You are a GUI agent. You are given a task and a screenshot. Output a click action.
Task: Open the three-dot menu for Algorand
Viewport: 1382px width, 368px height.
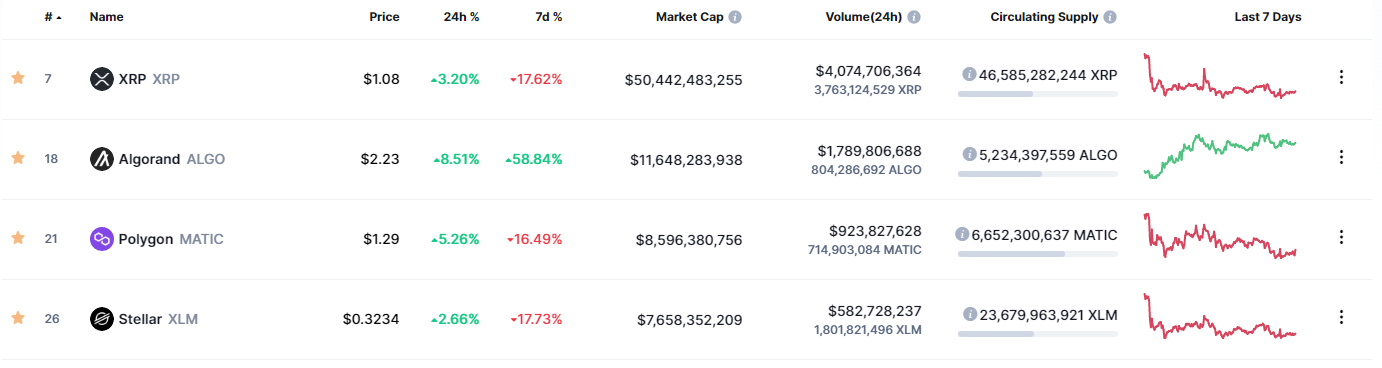[1341, 158]
